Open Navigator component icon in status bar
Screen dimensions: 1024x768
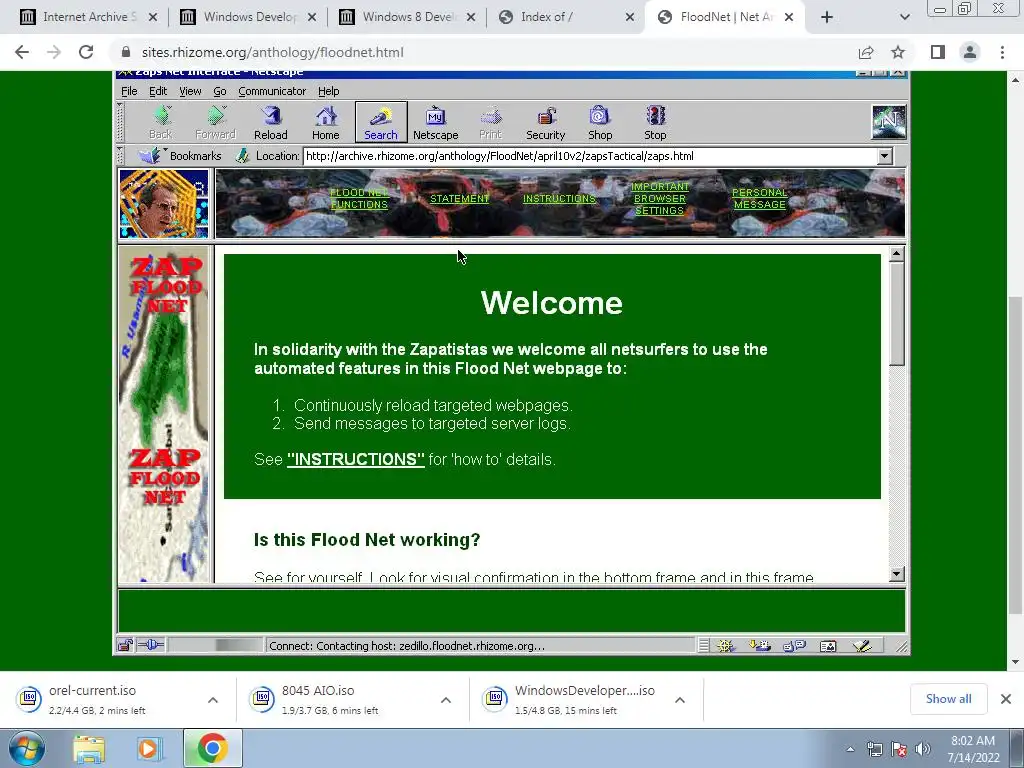point(725,646)
